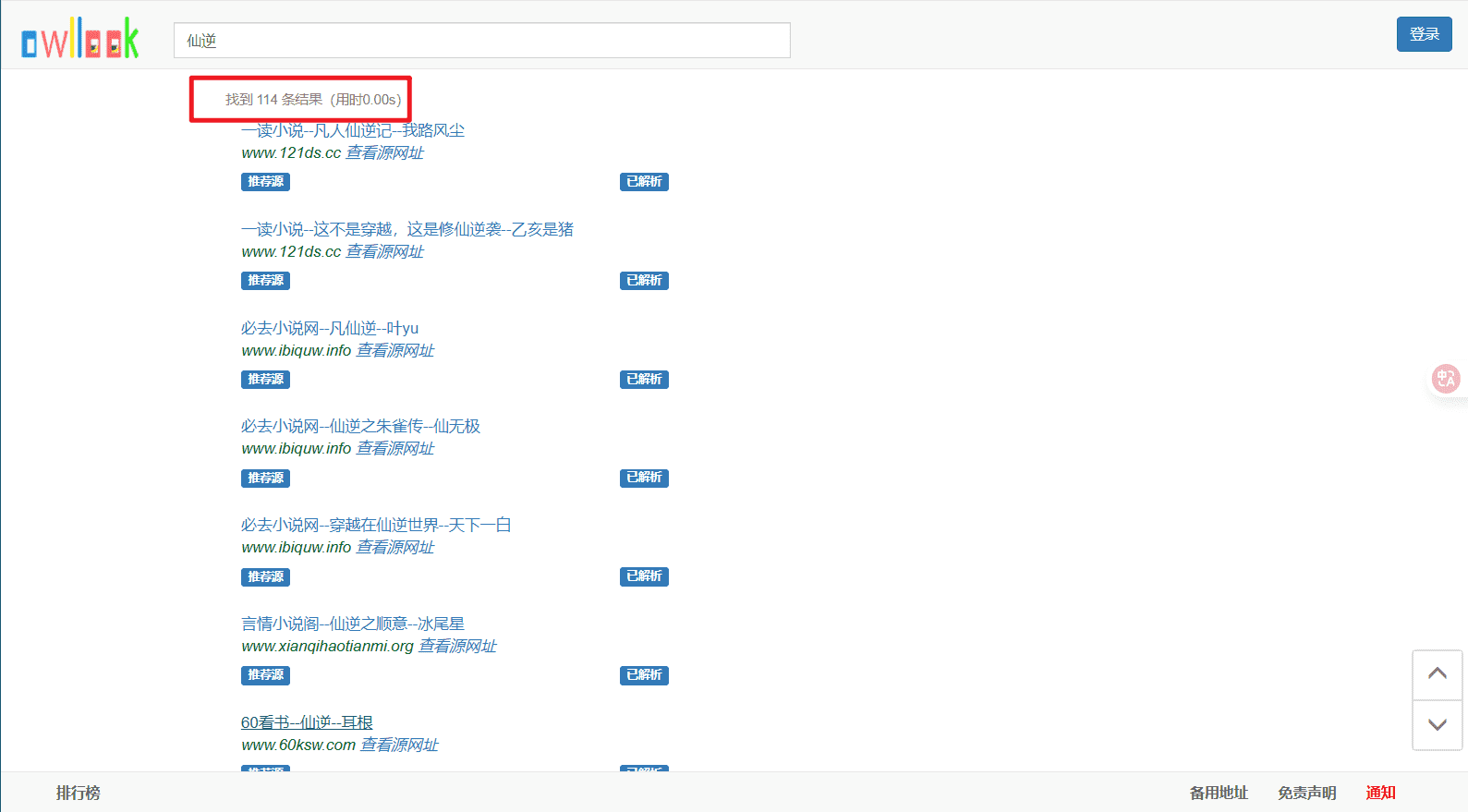
Task: Jump to bottom with down arrow button
Action: (x=1438, y=725)
